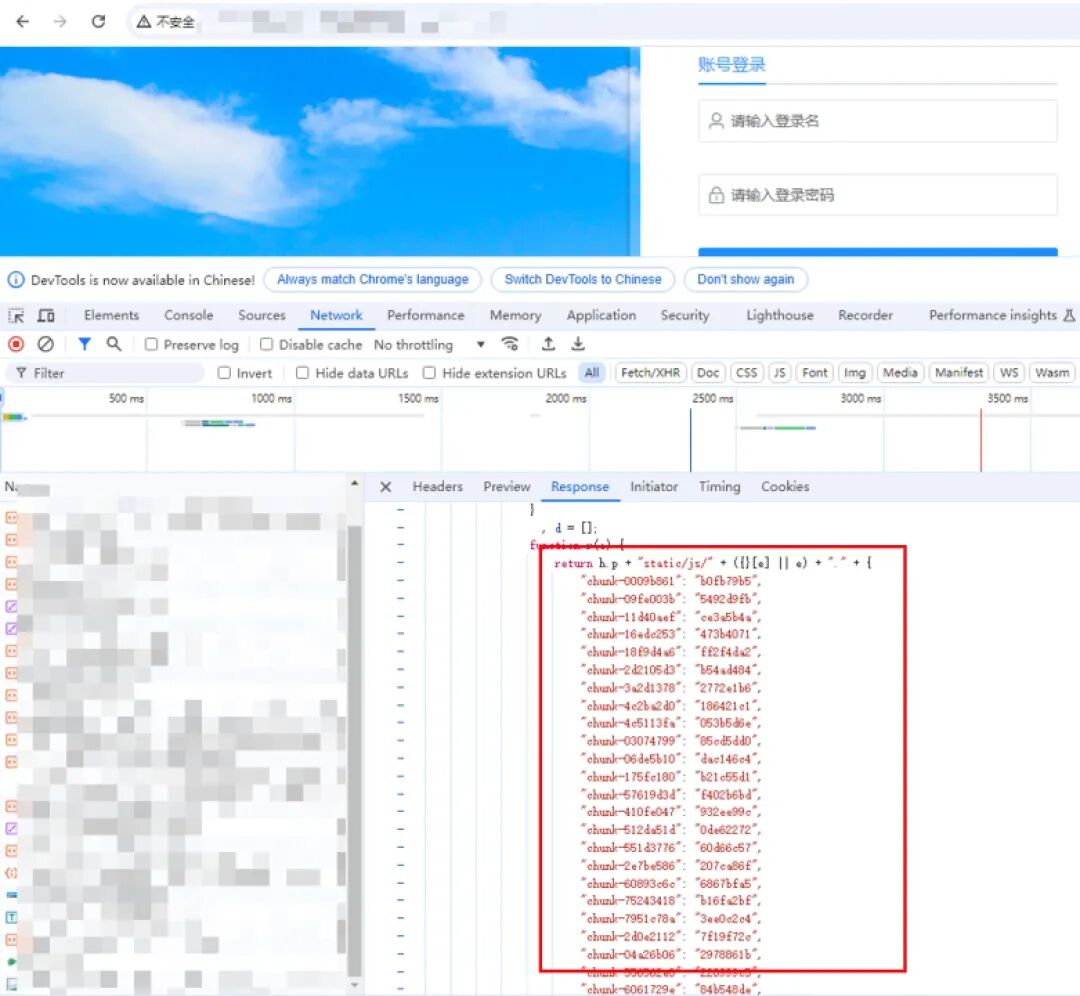Click the login password input field
Screen dimensions: 1080x996
click(x=878, y=195)
